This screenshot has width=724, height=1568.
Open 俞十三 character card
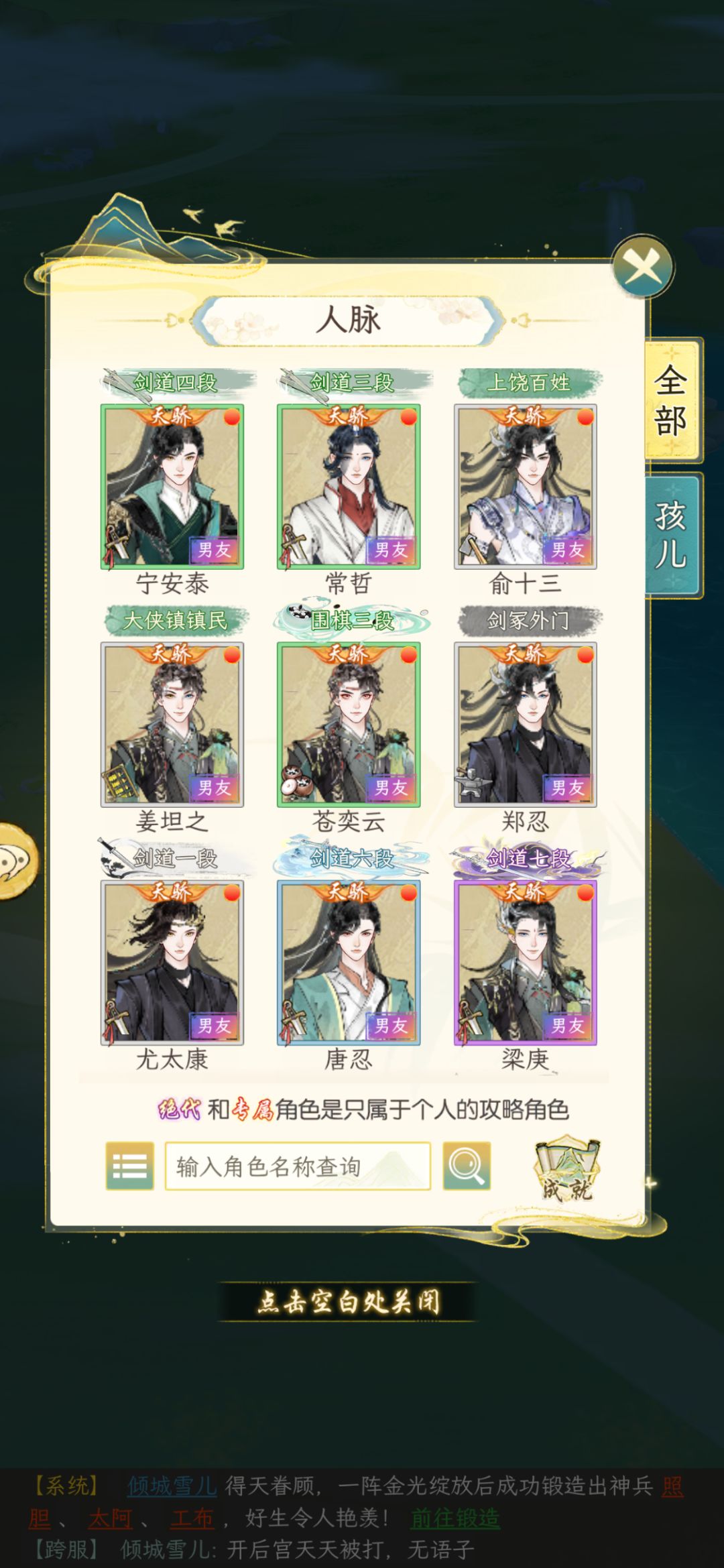tap(526, 487)
